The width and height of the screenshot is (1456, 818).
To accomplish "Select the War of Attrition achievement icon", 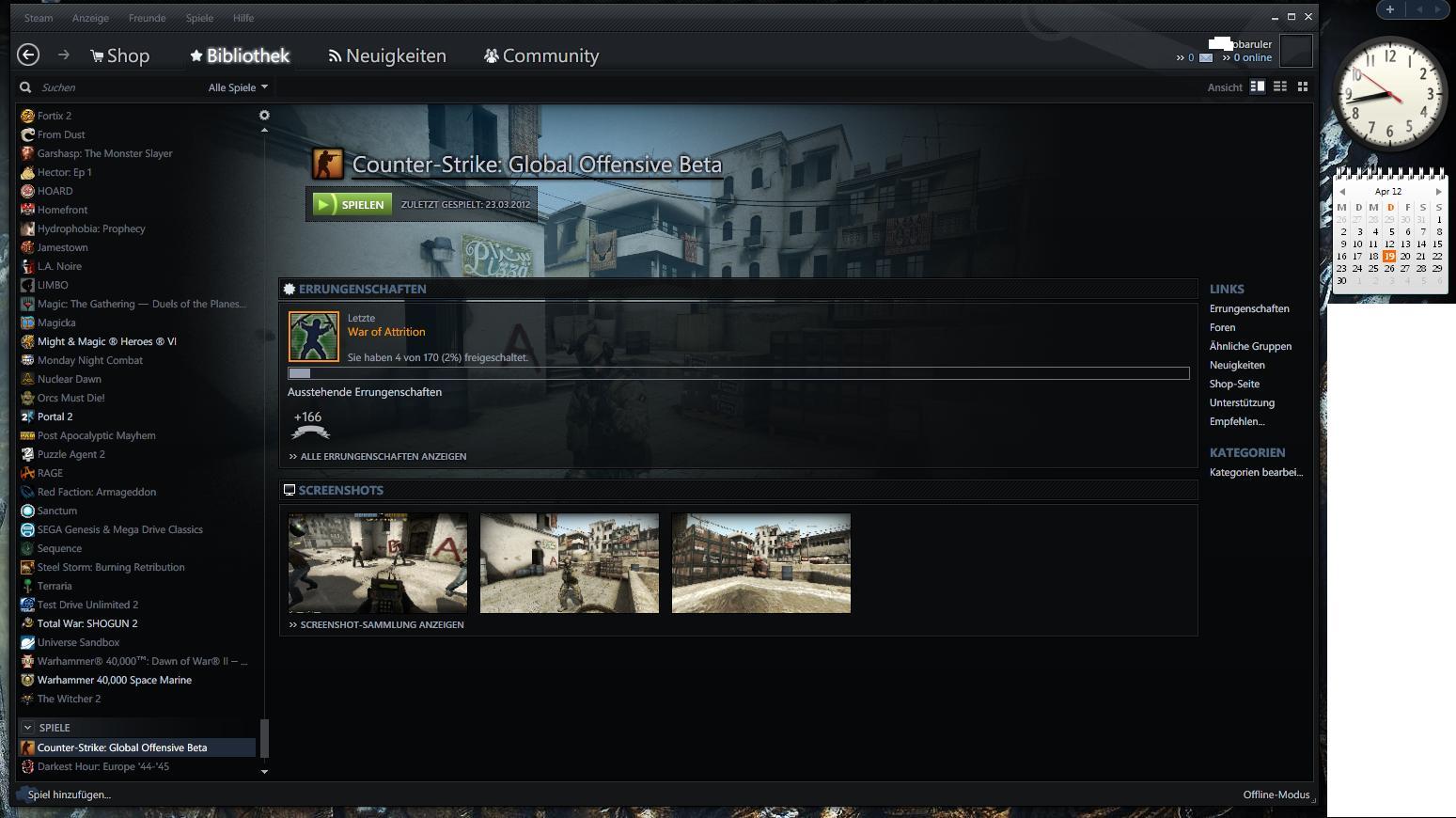I will click(x=314, y=337).
